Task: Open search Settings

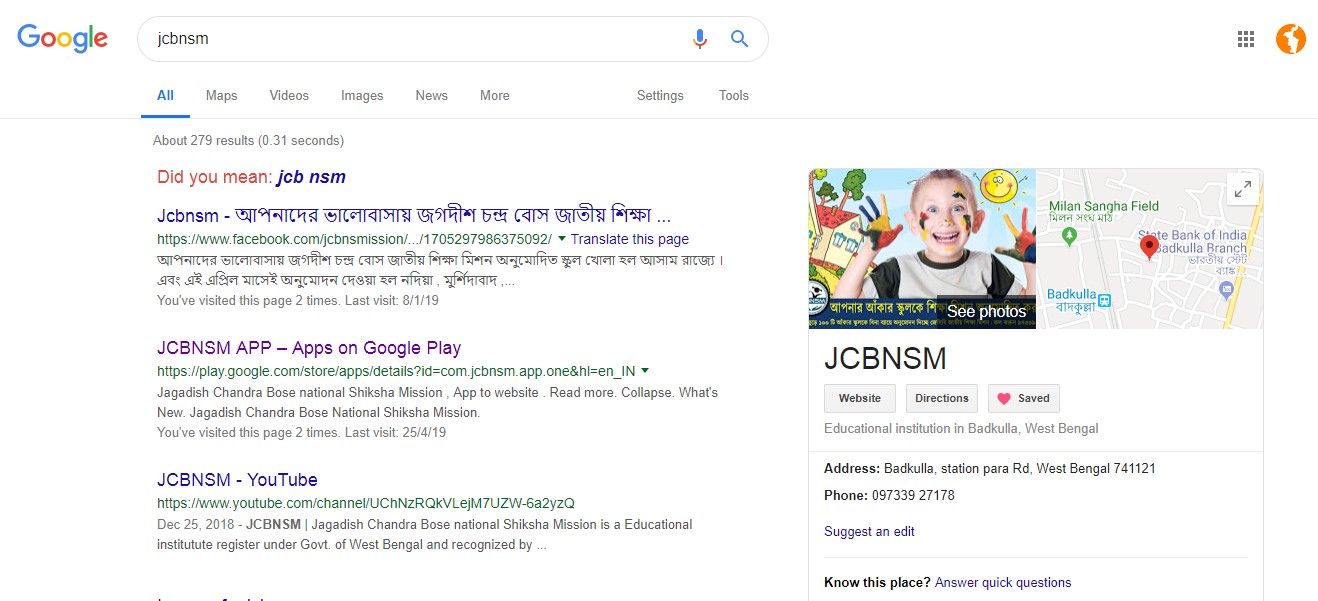Action: tap(660, 96)
